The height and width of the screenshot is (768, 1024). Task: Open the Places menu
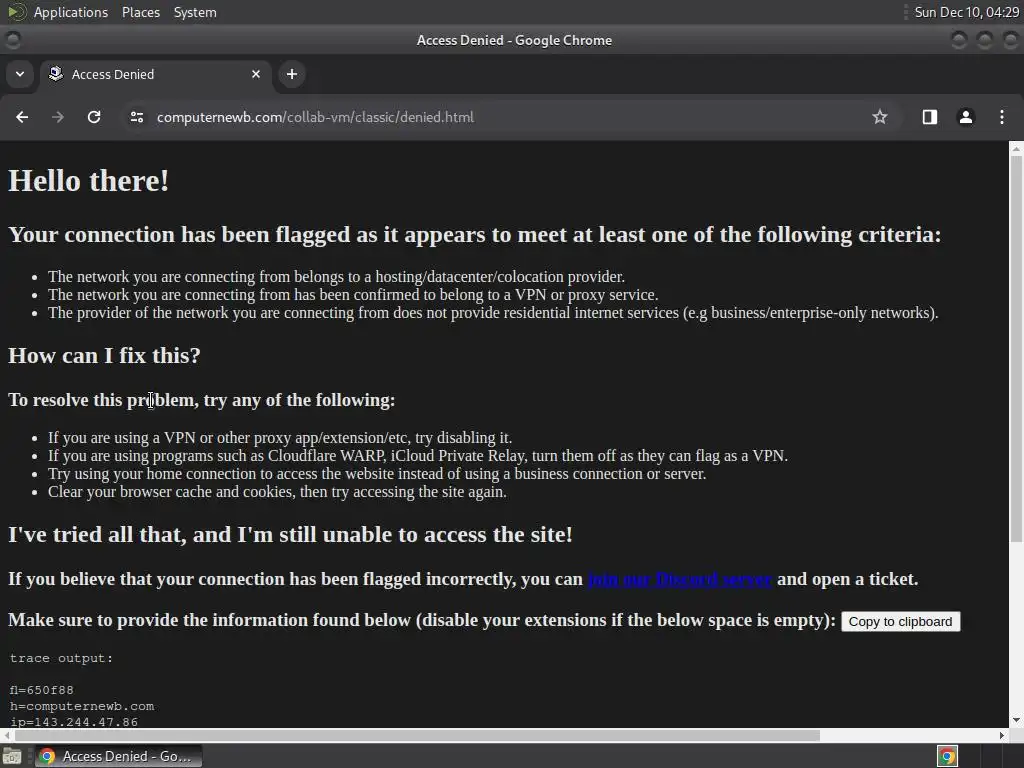click(141, 12)
